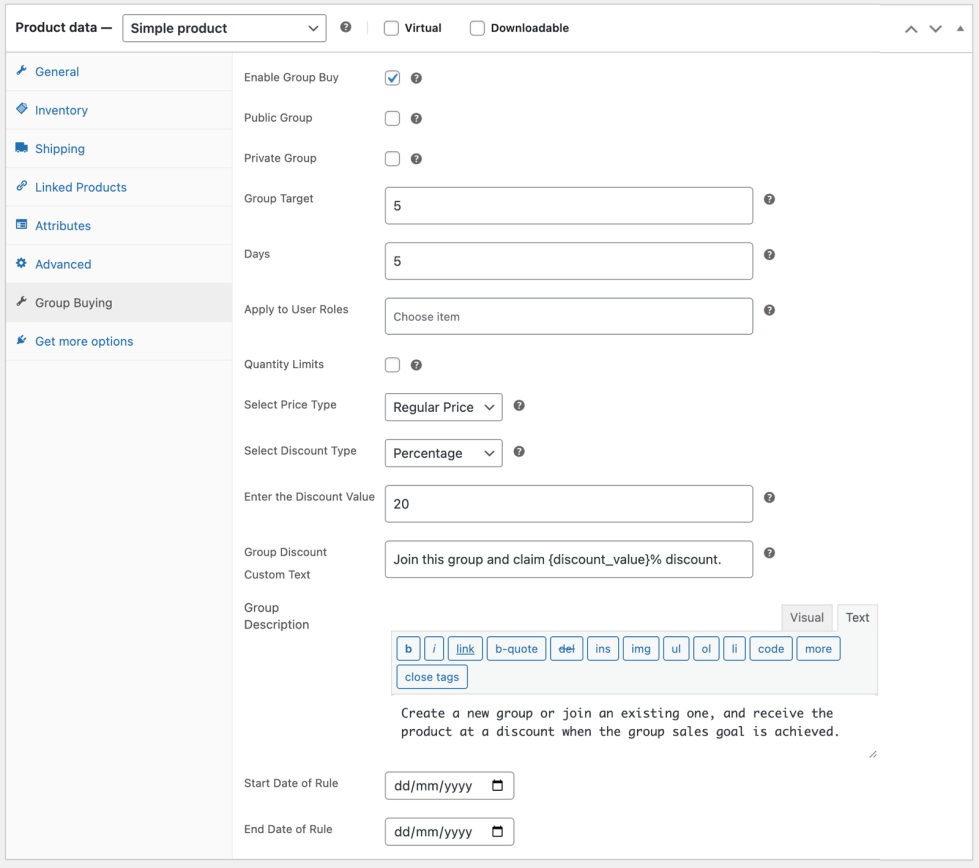979x868 pixels.
Task: Tick the Quantity Limits checkbox
Action: (x=392, y=365)
